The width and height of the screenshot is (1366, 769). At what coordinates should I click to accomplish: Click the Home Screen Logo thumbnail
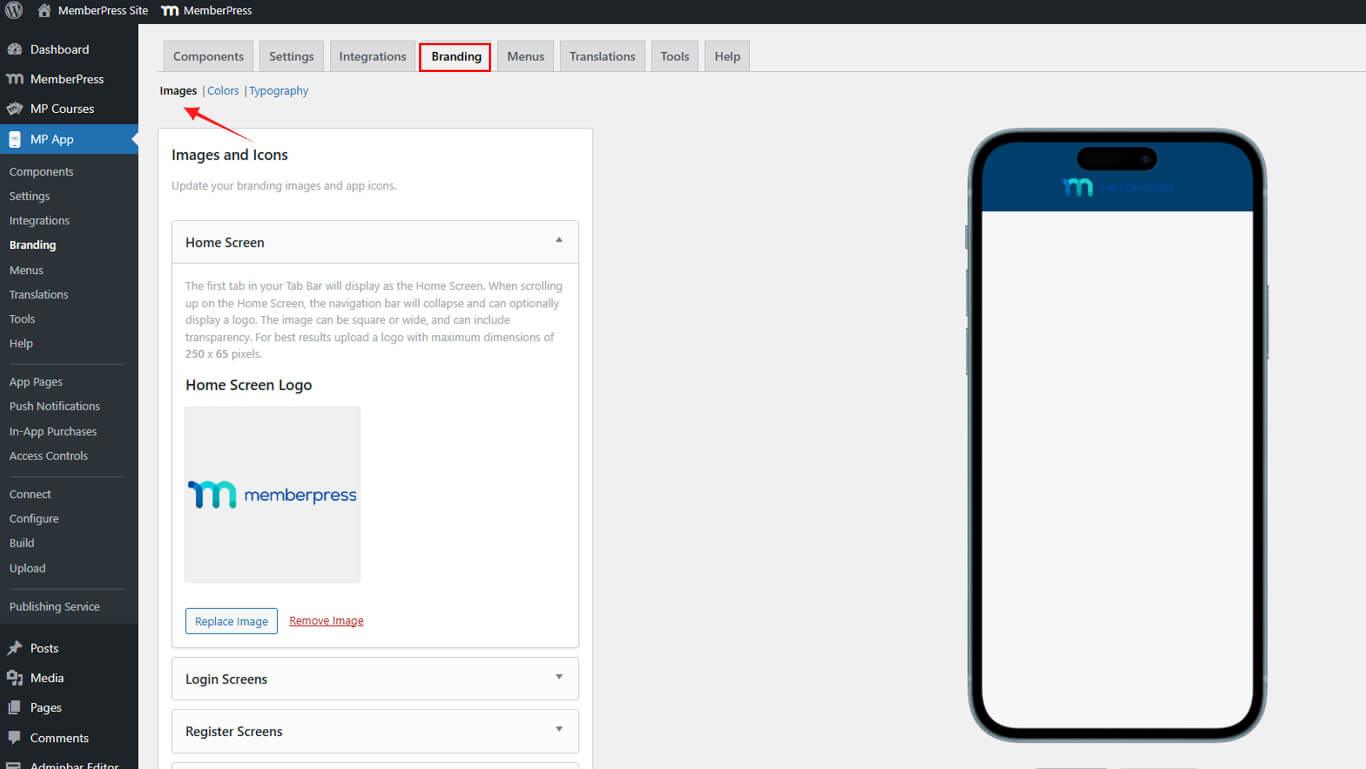coord(272,494)
